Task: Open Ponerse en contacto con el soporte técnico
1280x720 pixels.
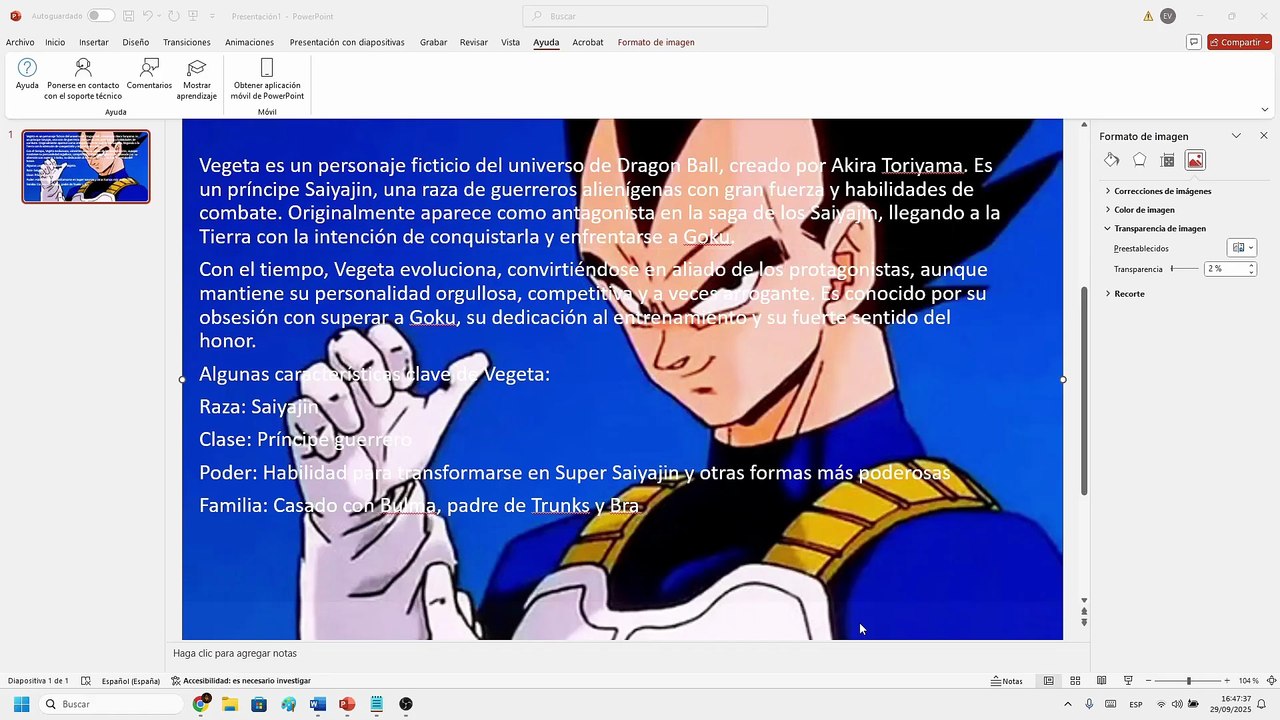Action: click(x=83, y=78)
